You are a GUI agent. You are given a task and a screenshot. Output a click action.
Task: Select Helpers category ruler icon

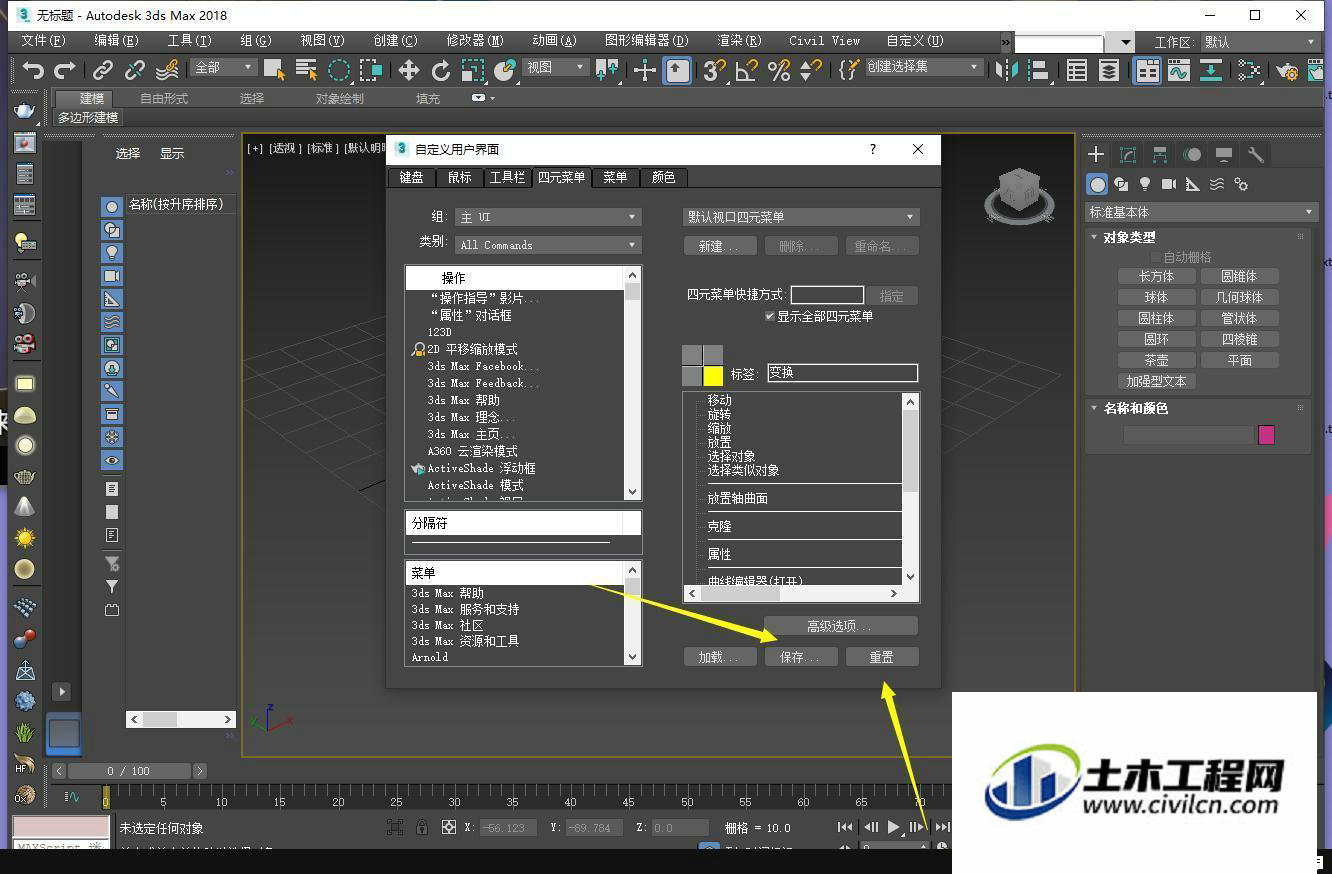(1193, 184)
